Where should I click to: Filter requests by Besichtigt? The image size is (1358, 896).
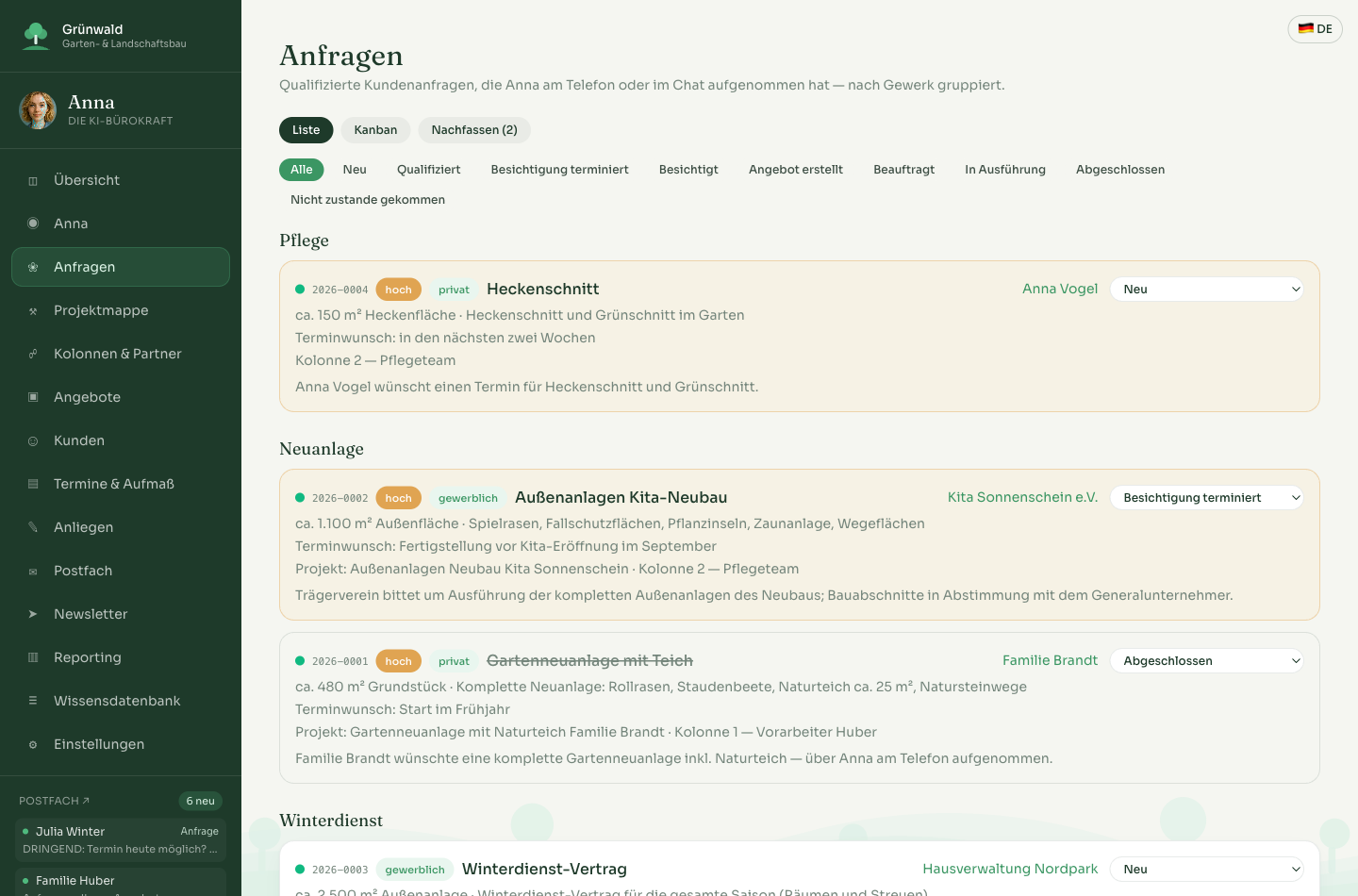[688, 170]
